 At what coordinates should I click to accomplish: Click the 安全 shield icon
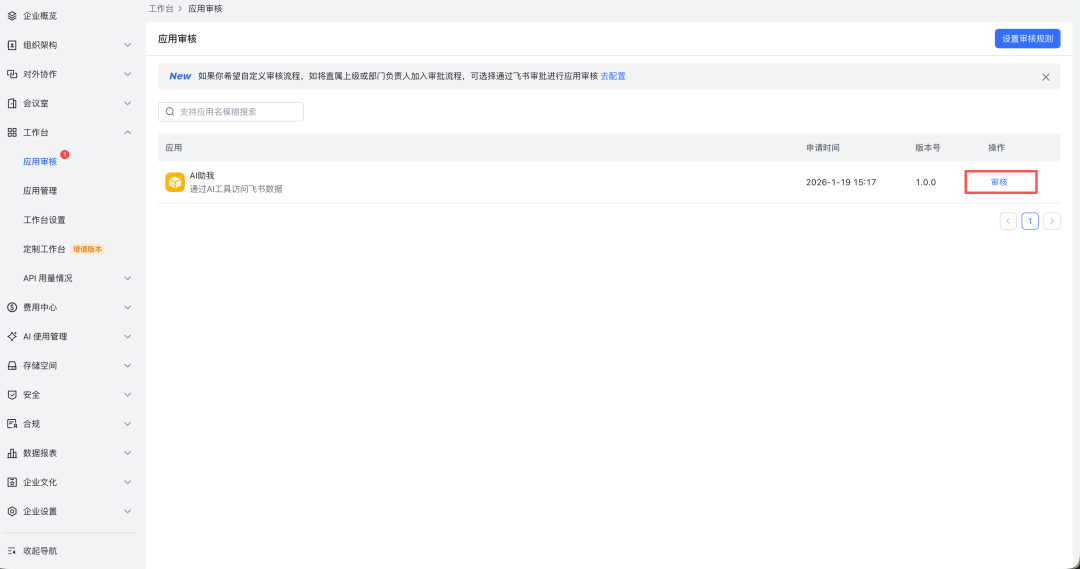click(12, 395)
